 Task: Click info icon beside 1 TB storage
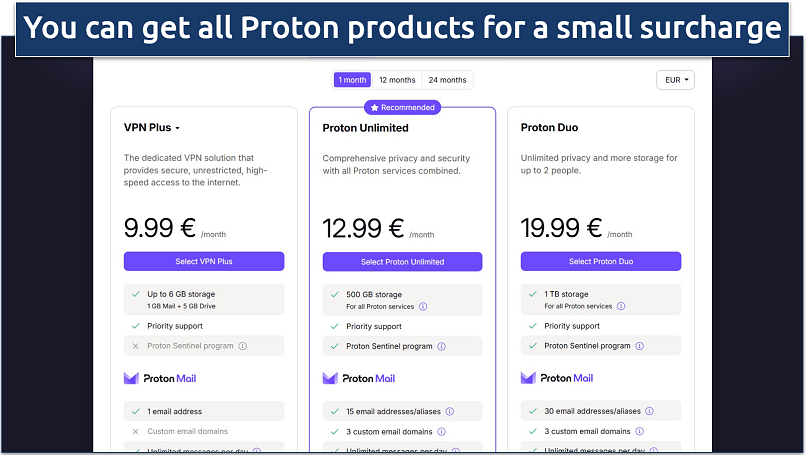click(x=621, y=306)
